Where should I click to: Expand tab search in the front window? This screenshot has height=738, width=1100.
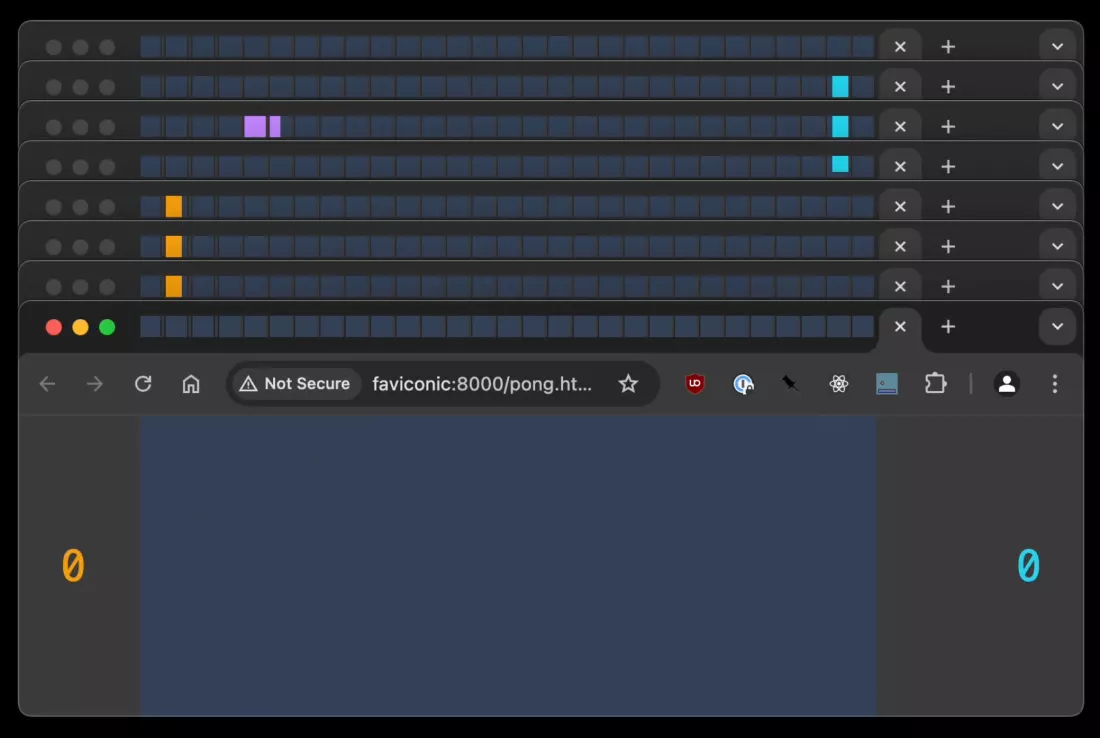coord(1057,326)
